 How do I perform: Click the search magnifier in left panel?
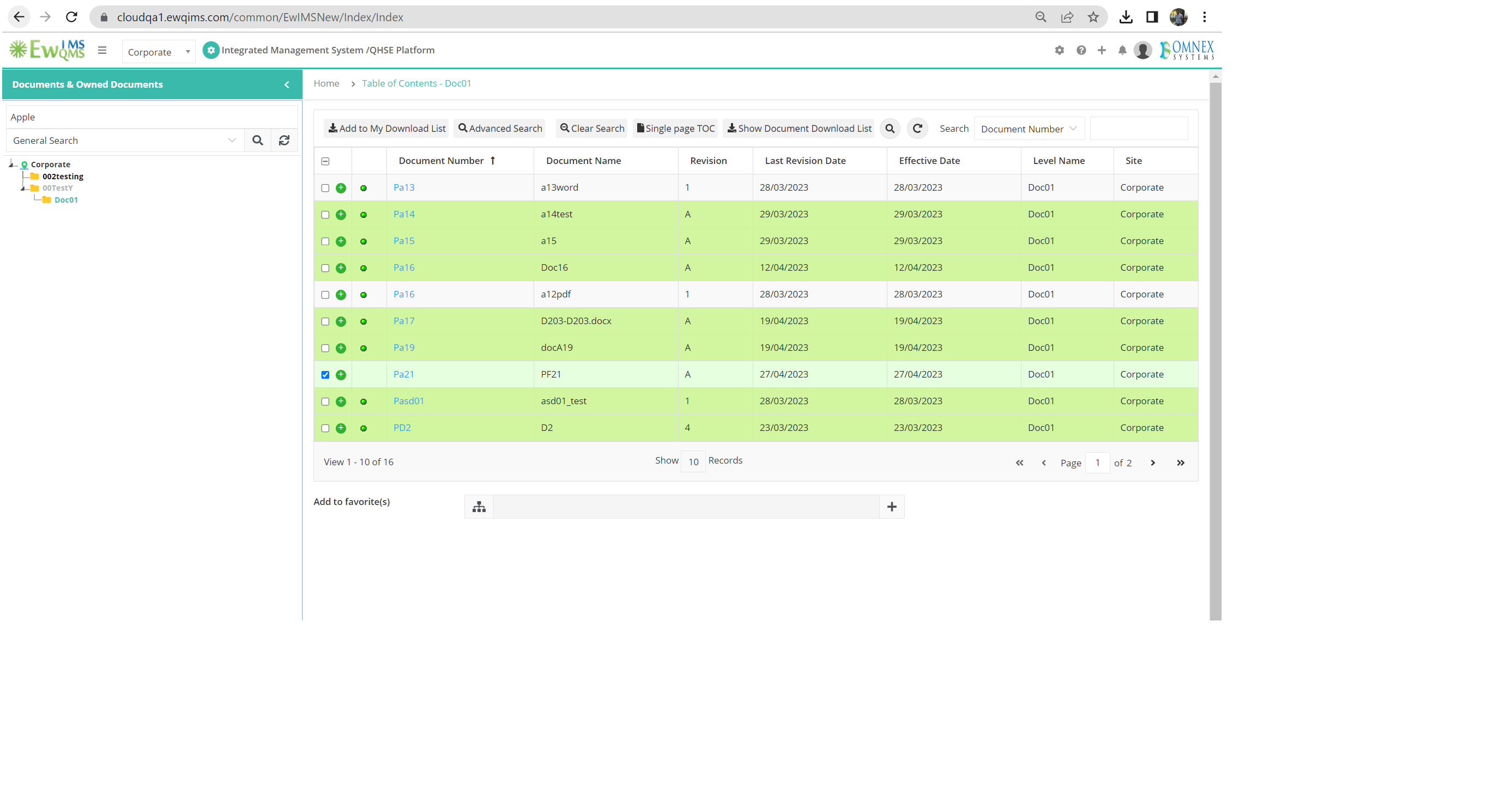tap(257, 140)
